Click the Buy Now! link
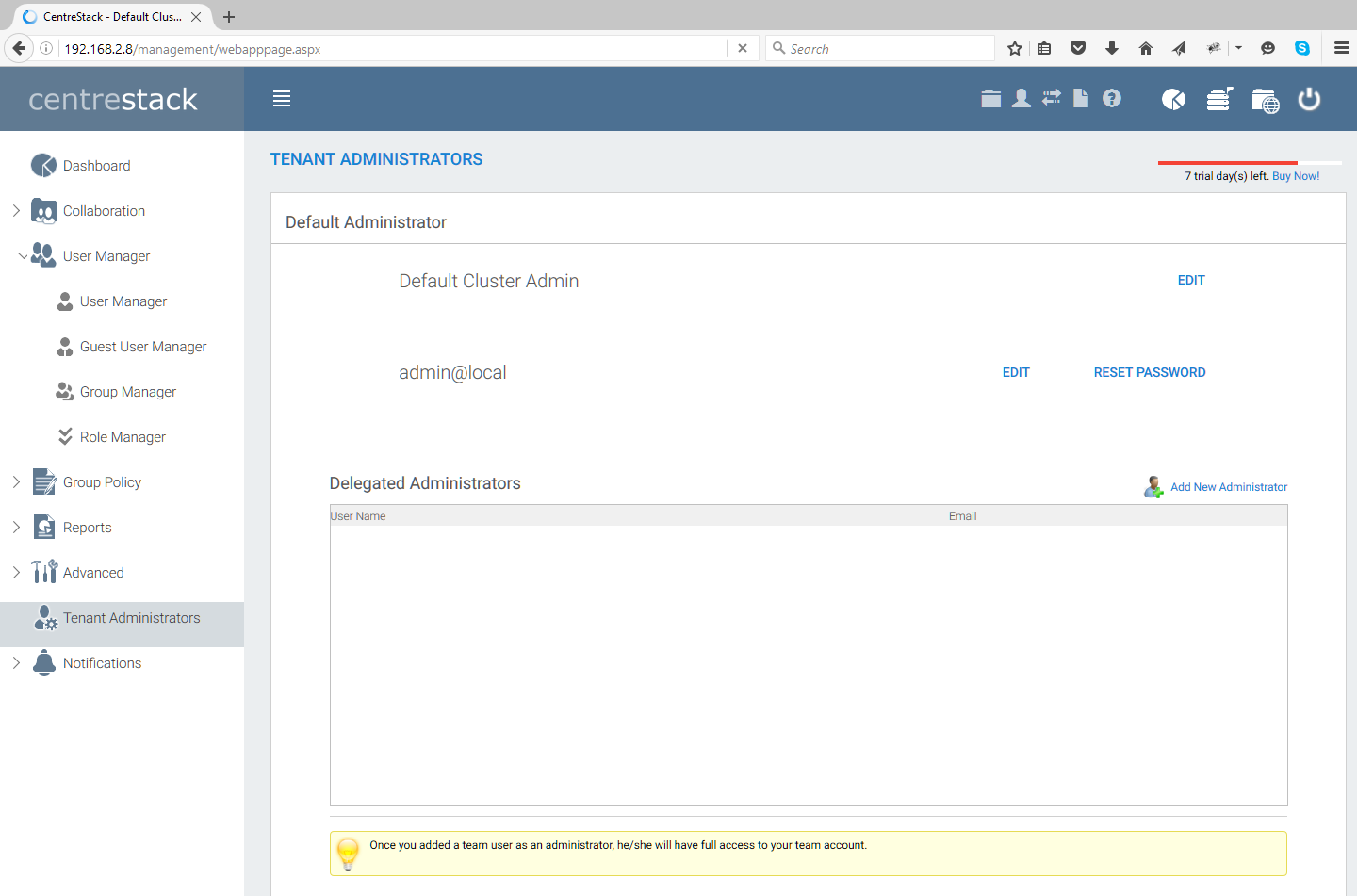 point(1296,175)
